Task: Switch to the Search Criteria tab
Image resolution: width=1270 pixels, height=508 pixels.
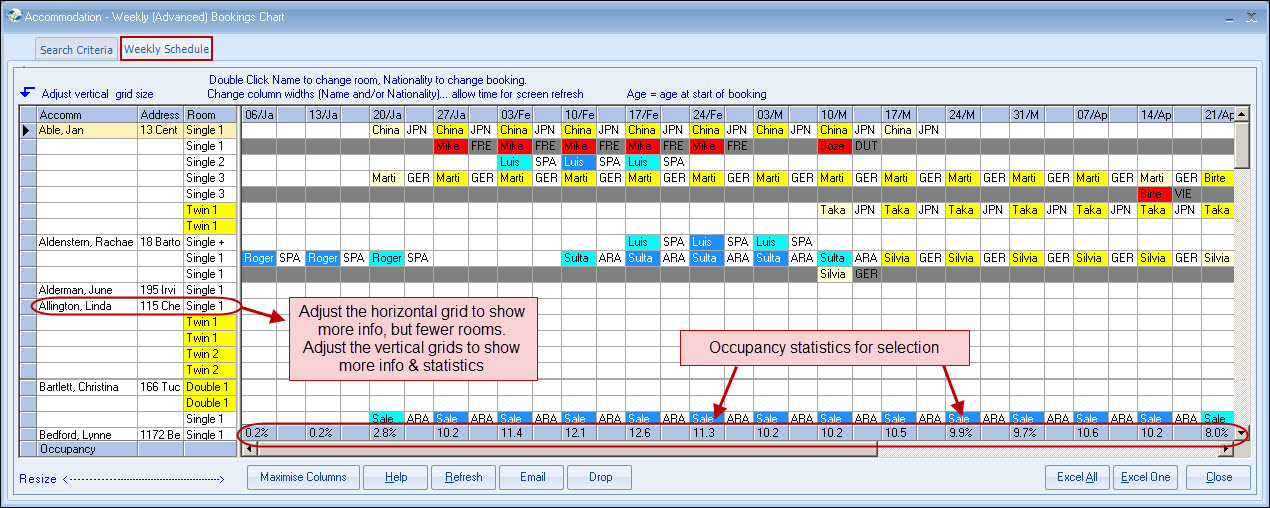Action: (76, 50)
